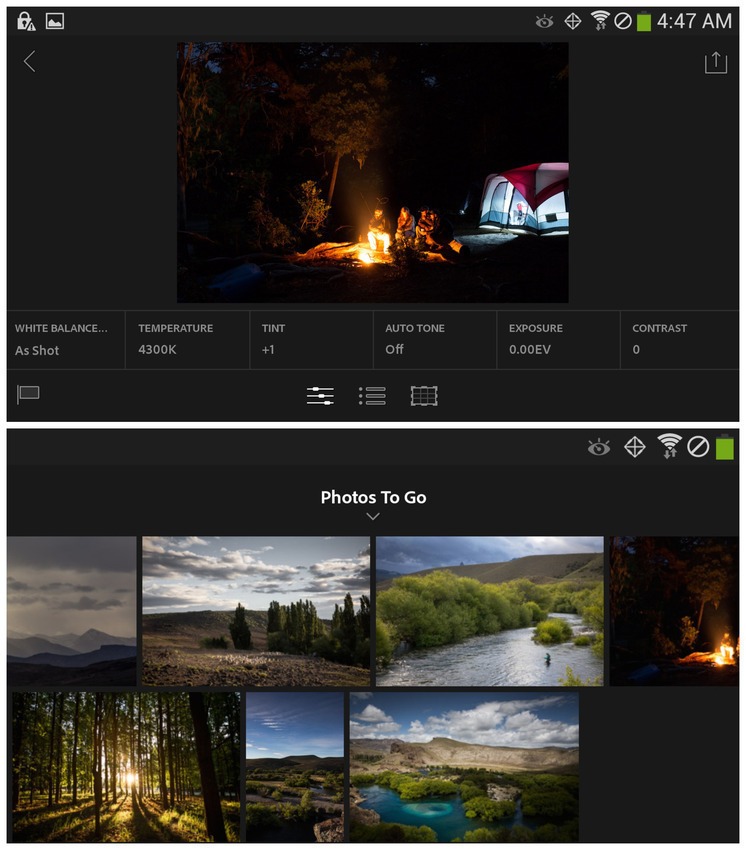
Task: Tap the chevron below Photos To Go
Action: click(x=373, y=517)
